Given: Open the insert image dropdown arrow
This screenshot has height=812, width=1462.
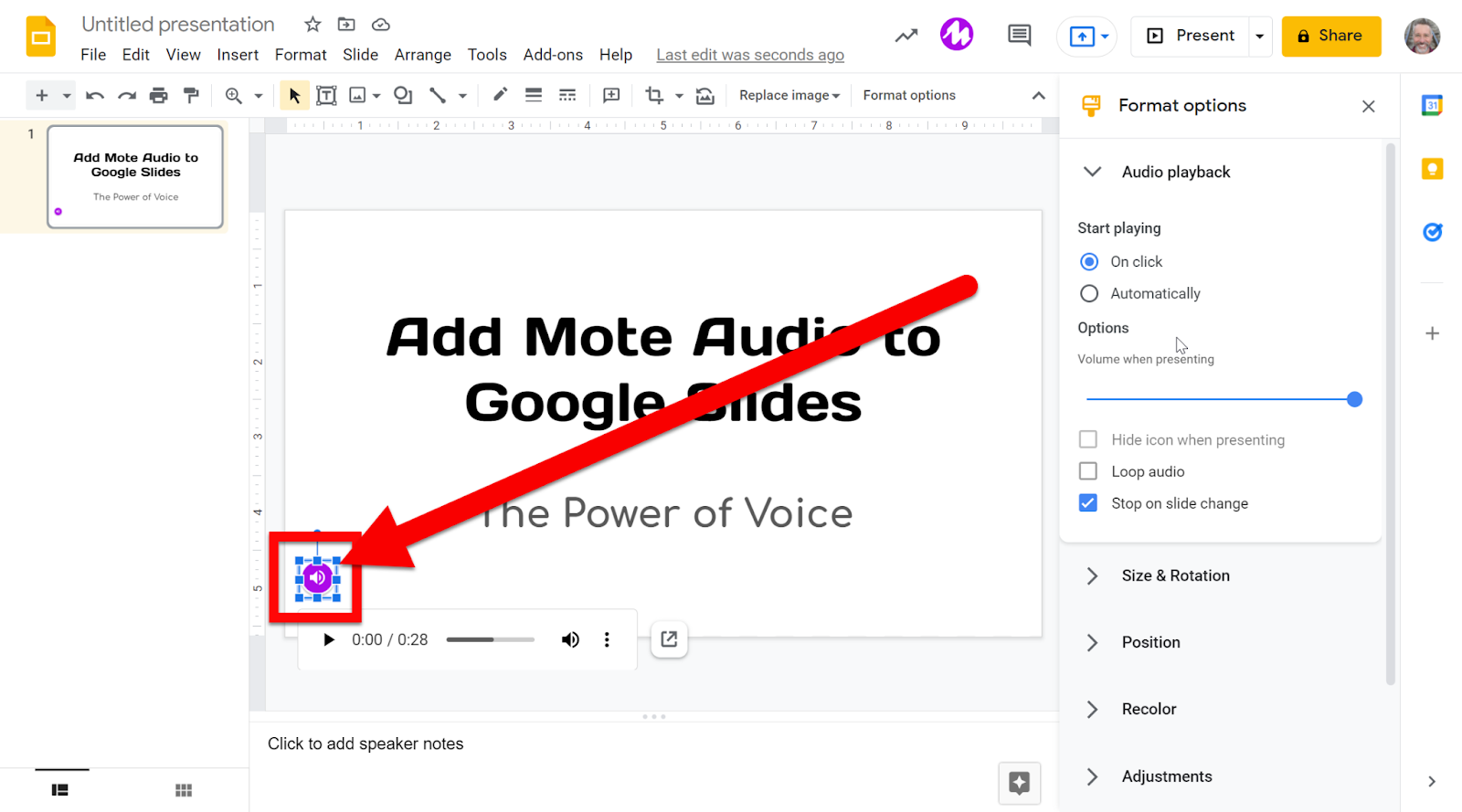Looking at the screenshot, I should (x=376, y=95).
